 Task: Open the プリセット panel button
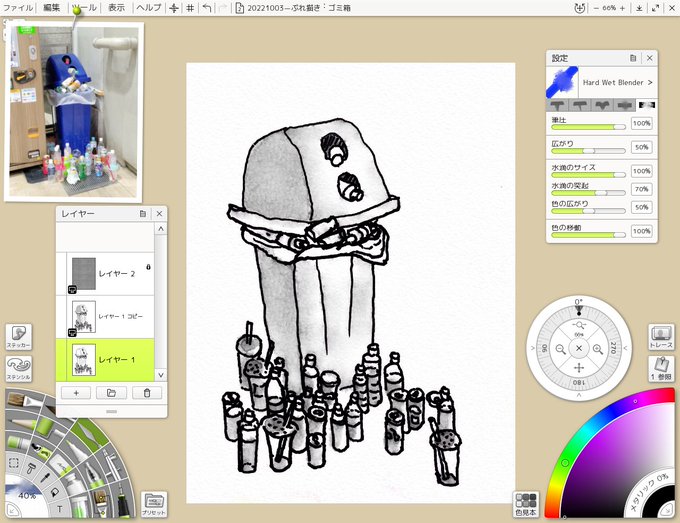click(x=154, y=505)
